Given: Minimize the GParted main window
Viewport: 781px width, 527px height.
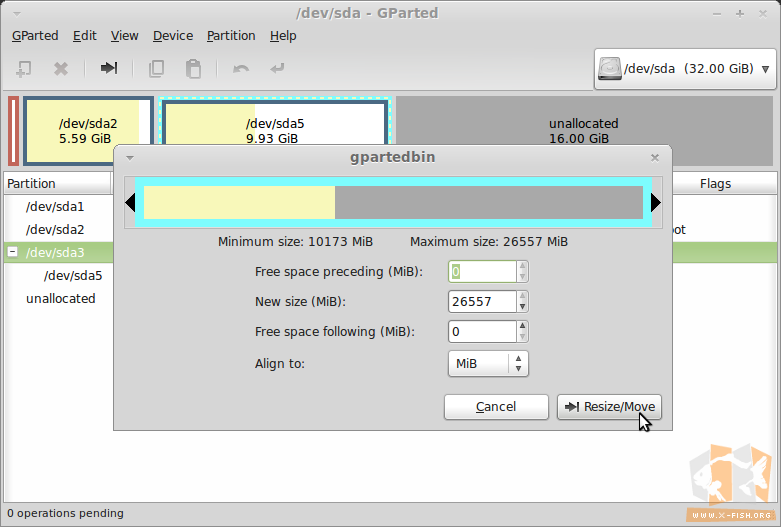Looking at the screenshot, I should pos(717,14).
